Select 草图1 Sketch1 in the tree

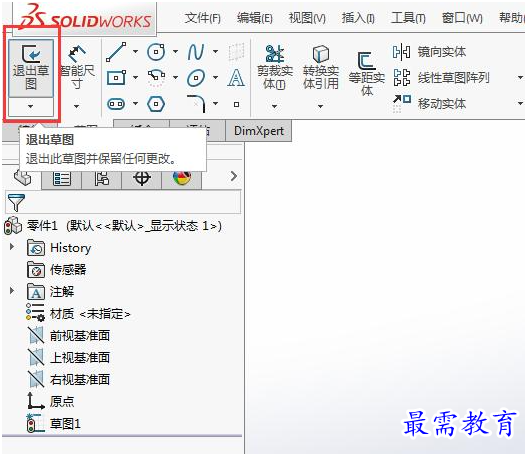coord(54,424)
